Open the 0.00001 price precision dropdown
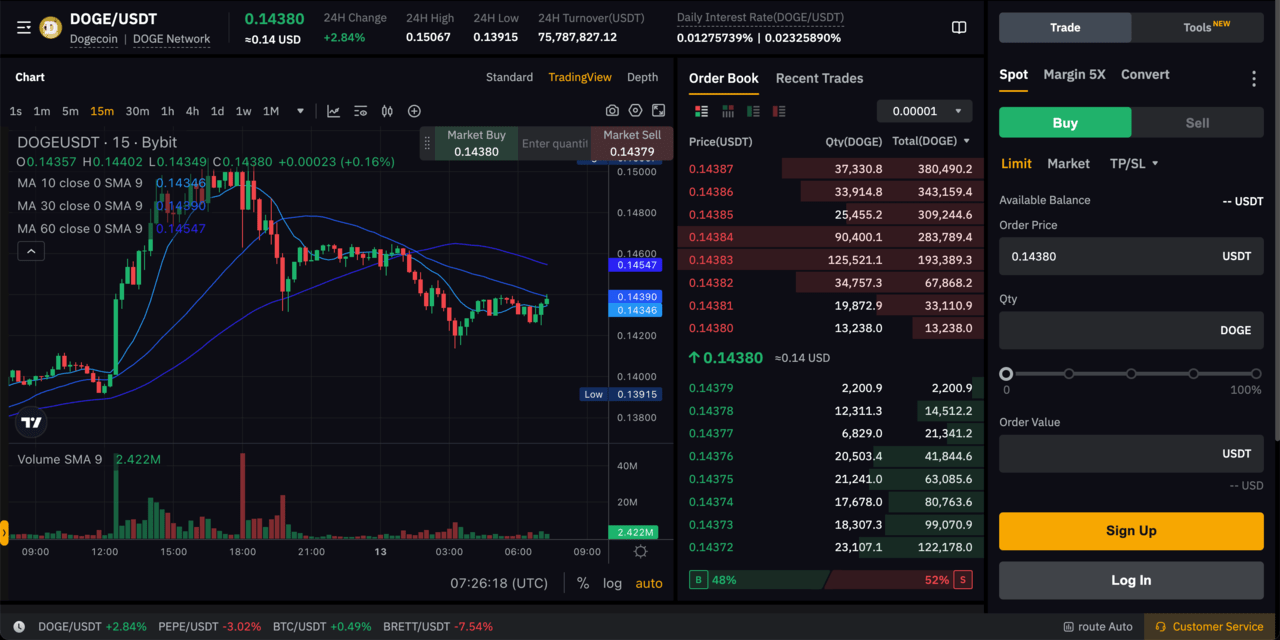1280x640 pixels. (924, 111)
